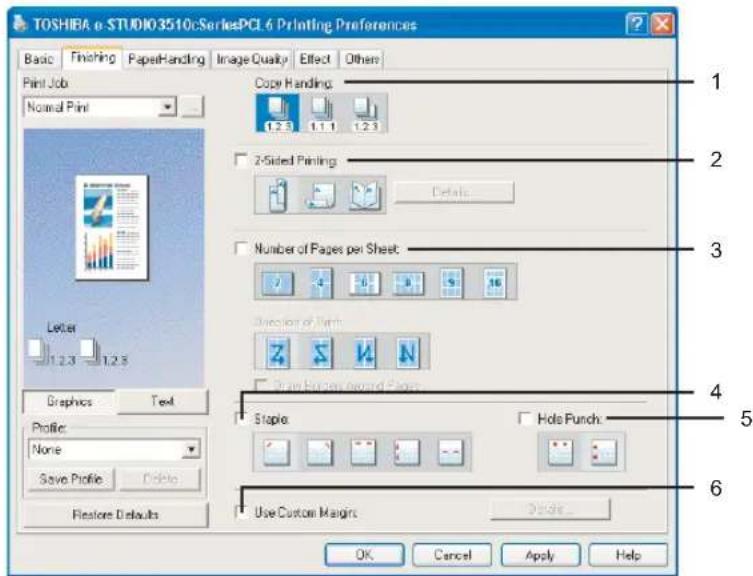Viewport: 753px width, 576px height.
Task: Select double left staple position icon
Action: [406, 452]
